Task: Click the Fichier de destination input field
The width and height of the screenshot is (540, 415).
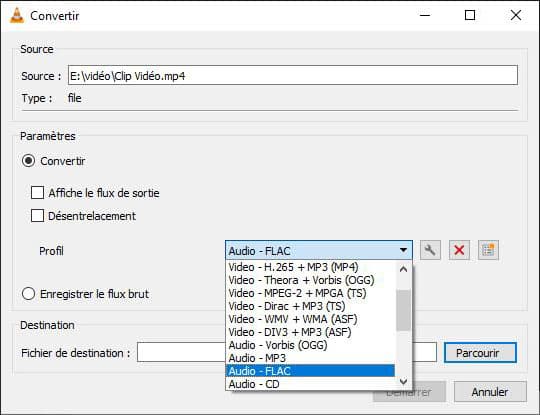Action: (181, 352)
